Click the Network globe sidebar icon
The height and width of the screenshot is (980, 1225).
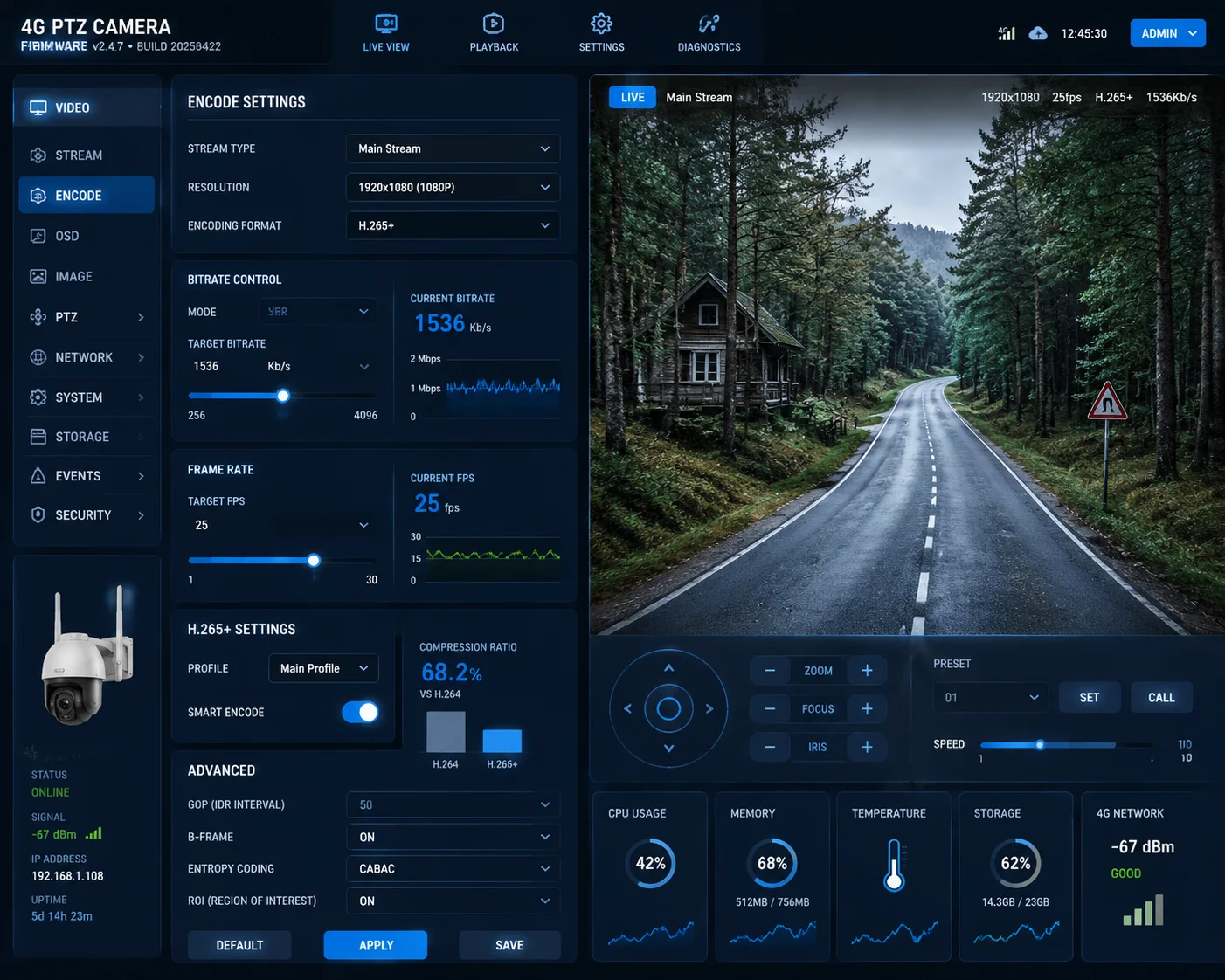(38, 357)
